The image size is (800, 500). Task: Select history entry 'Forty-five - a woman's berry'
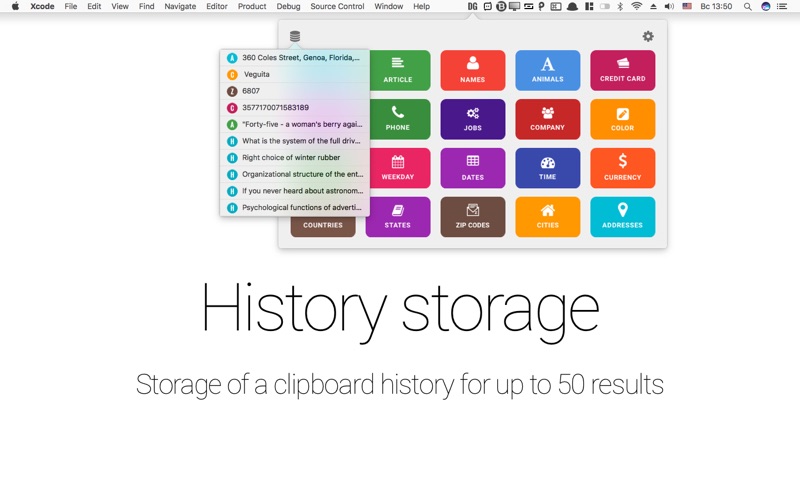(x=295, y=124)
